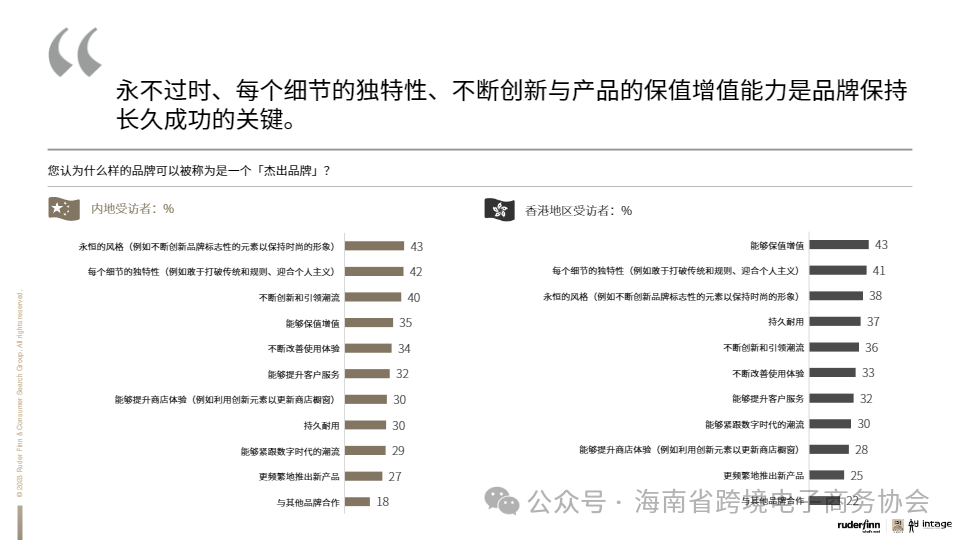Click the 永恒的风格 label in the Hong Kong chart
The image size is (960, 540).
(673, 296)
